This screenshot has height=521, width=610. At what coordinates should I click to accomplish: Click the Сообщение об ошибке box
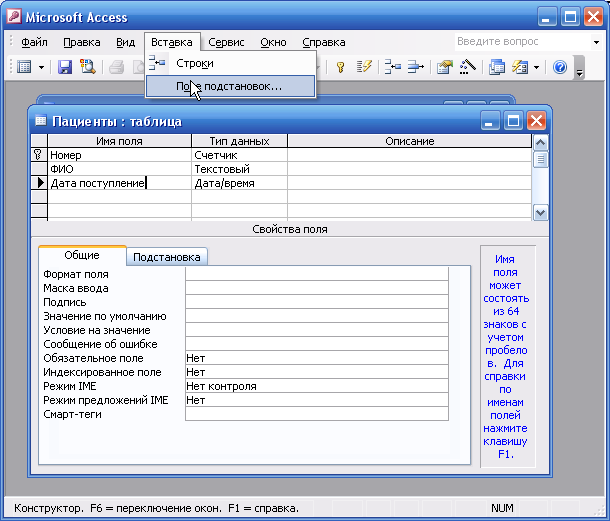pos(317,344)
